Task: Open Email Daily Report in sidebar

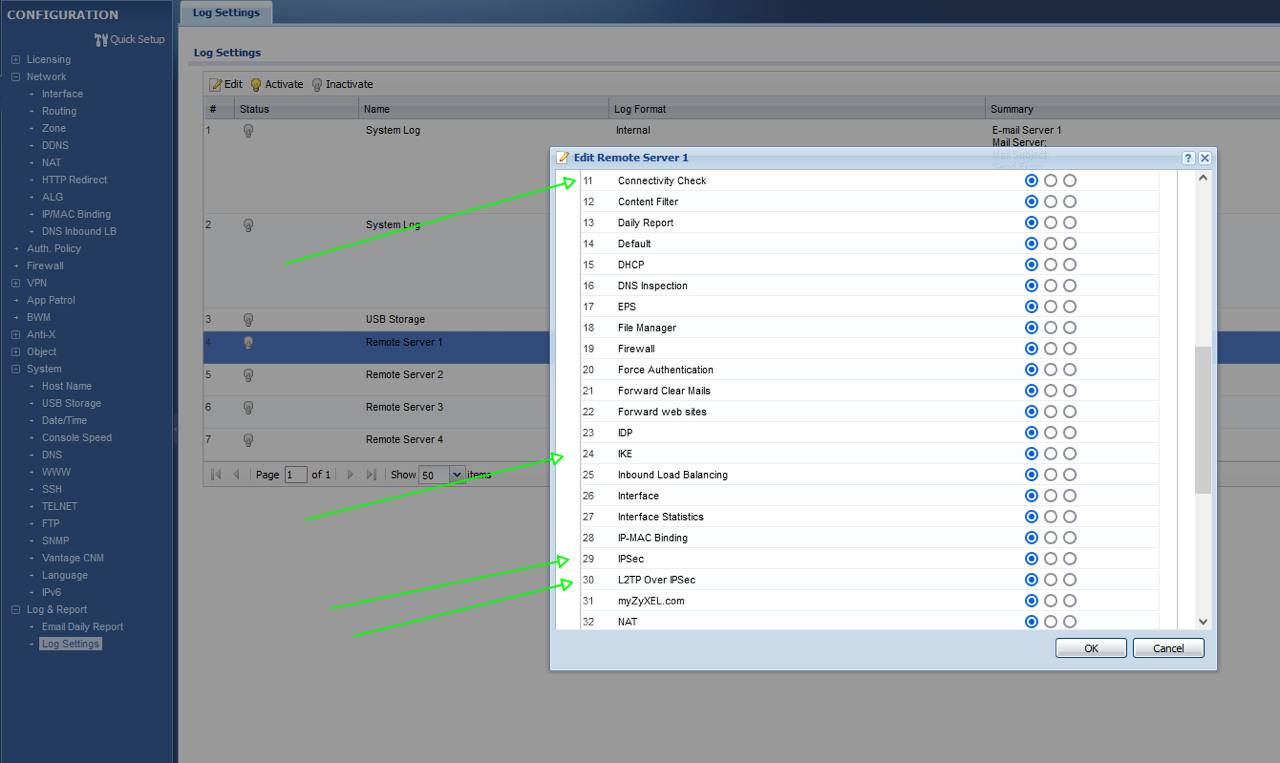Action: 82,627
